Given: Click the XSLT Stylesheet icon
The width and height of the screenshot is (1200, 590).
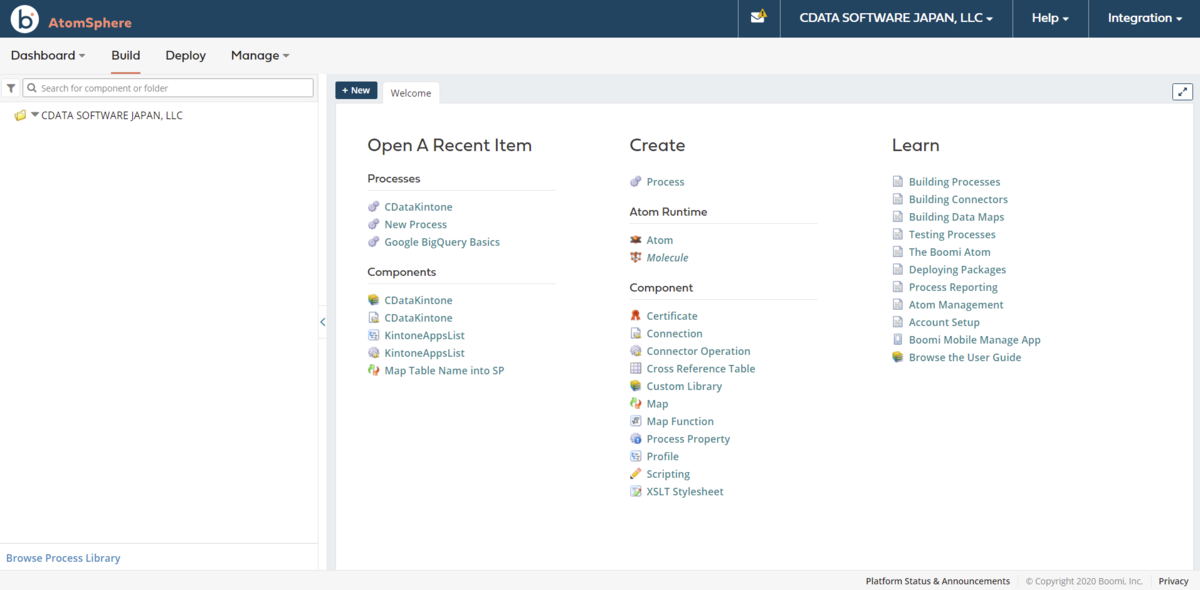Looking at the screenshot, I should 636,492.
